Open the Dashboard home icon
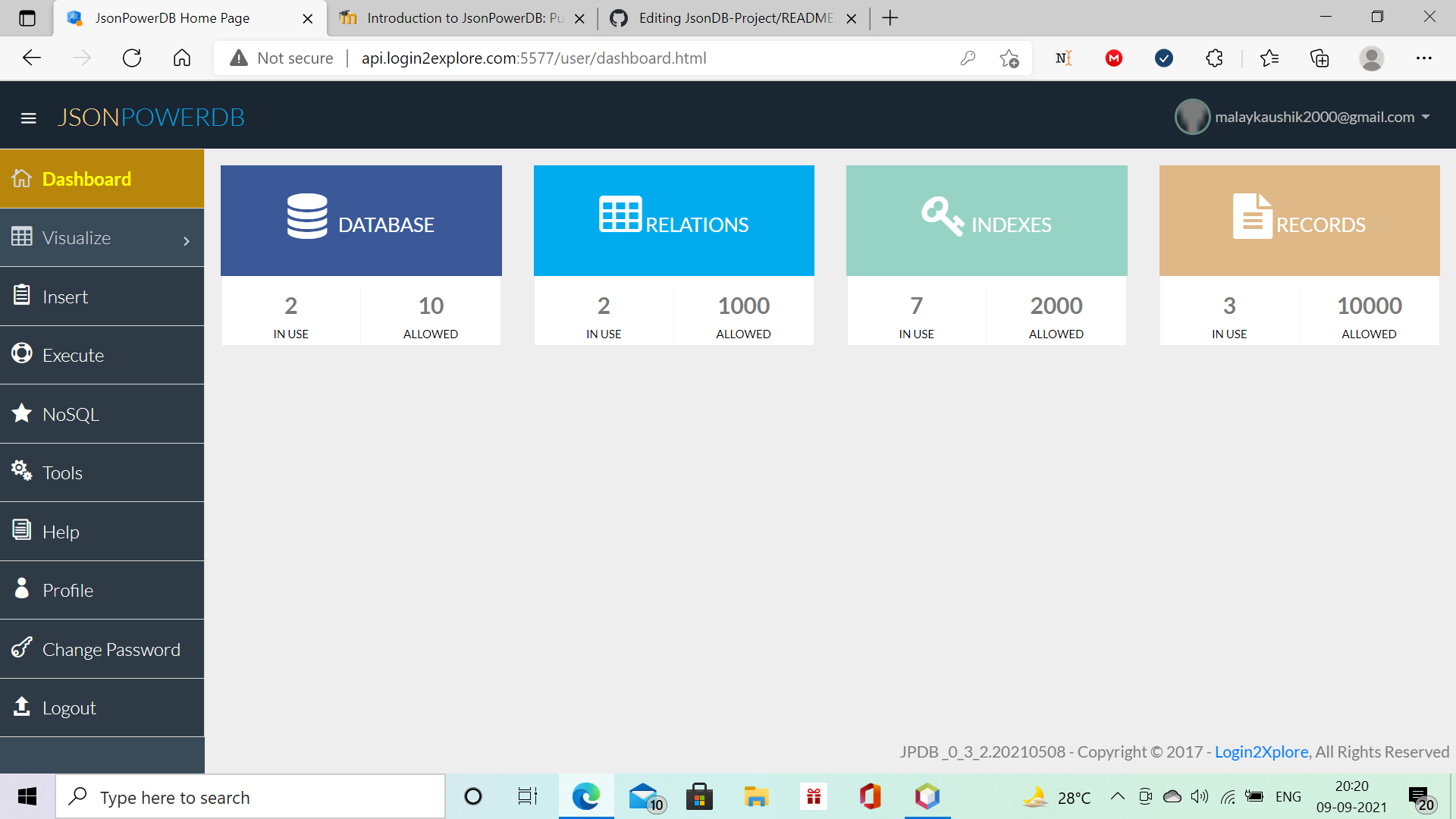Image resolution: width=1456 pixels, height=819 pixels. [20, 178]
